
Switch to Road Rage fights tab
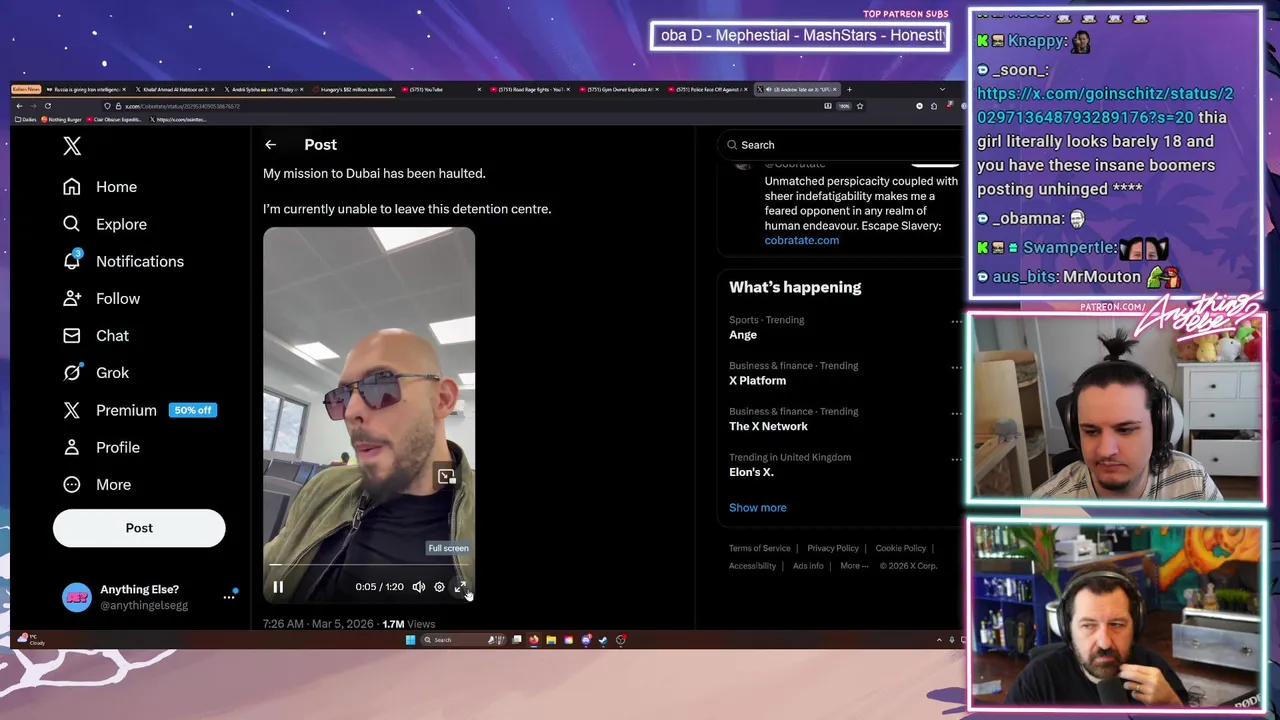[530, 89]
